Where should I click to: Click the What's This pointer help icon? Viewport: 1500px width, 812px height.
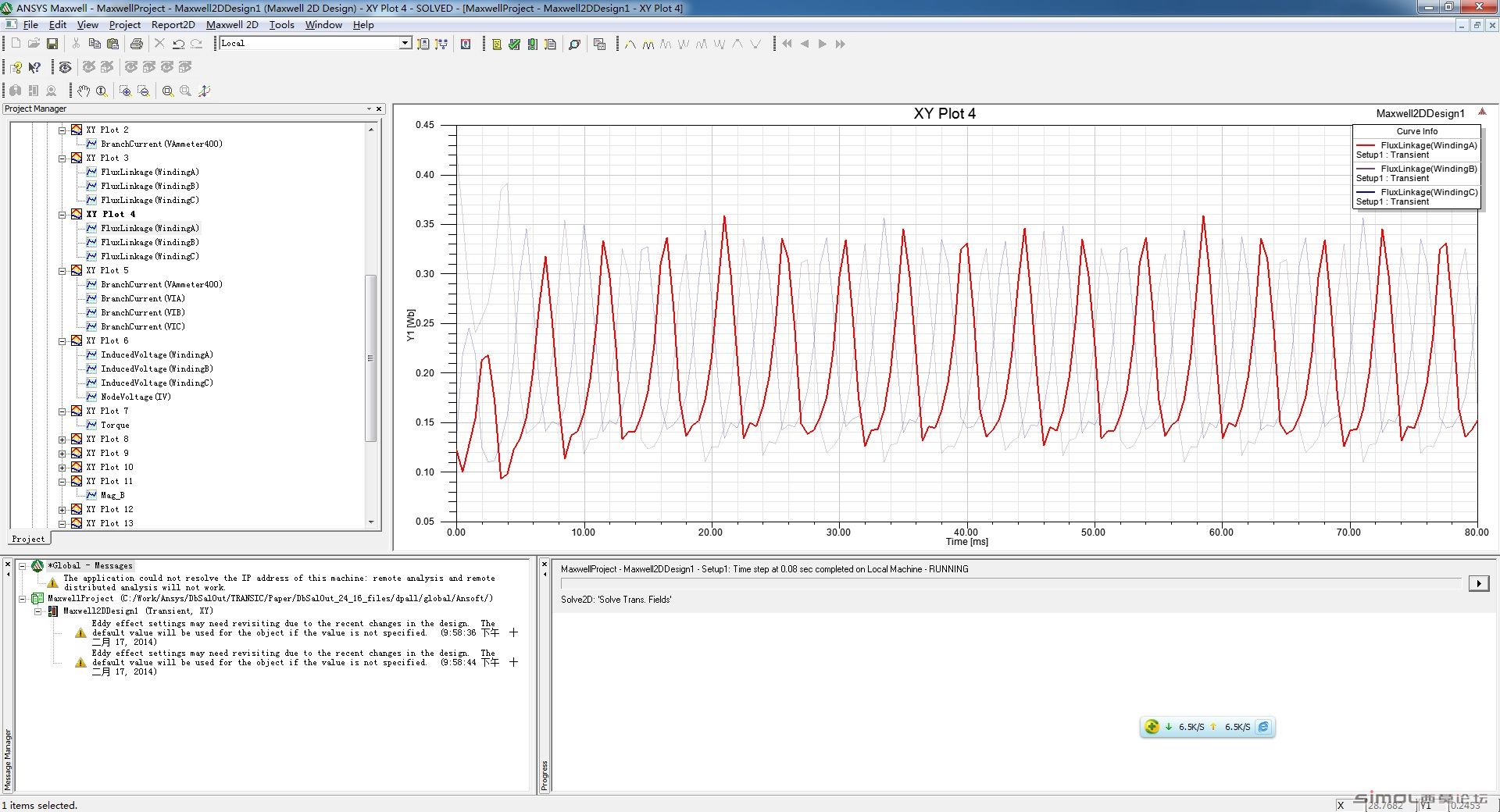tap(34, 67)
